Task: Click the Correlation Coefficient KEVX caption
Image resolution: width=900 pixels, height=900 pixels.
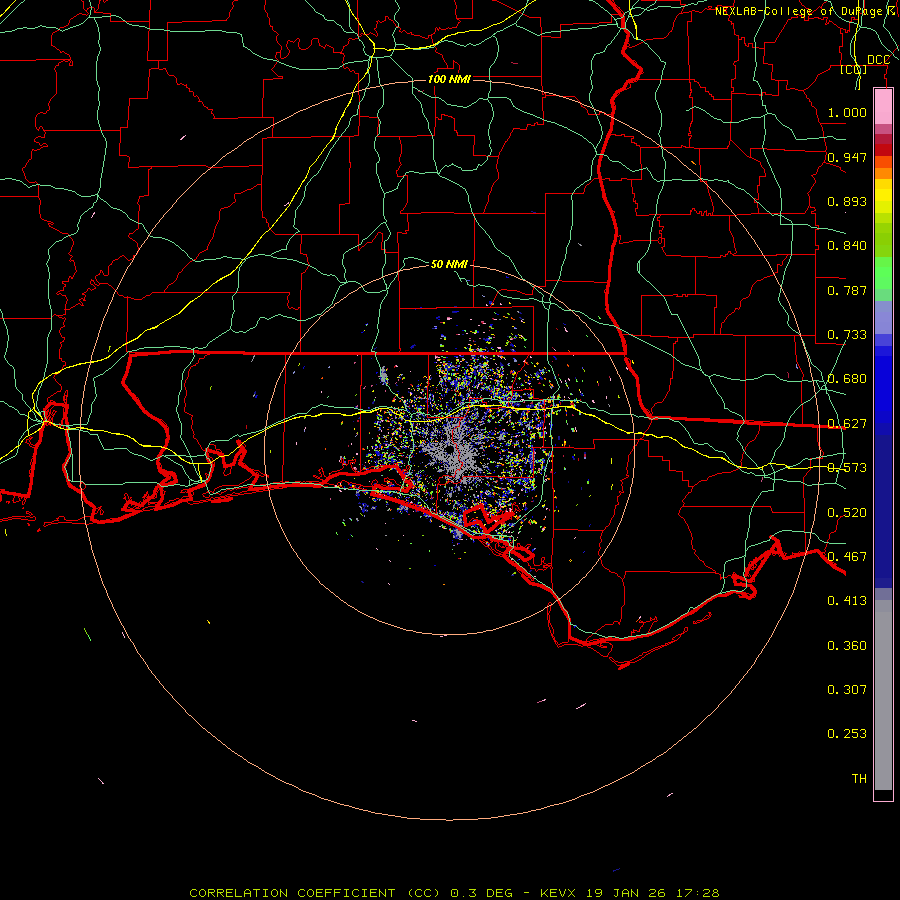Action: (x=454, y=893)
